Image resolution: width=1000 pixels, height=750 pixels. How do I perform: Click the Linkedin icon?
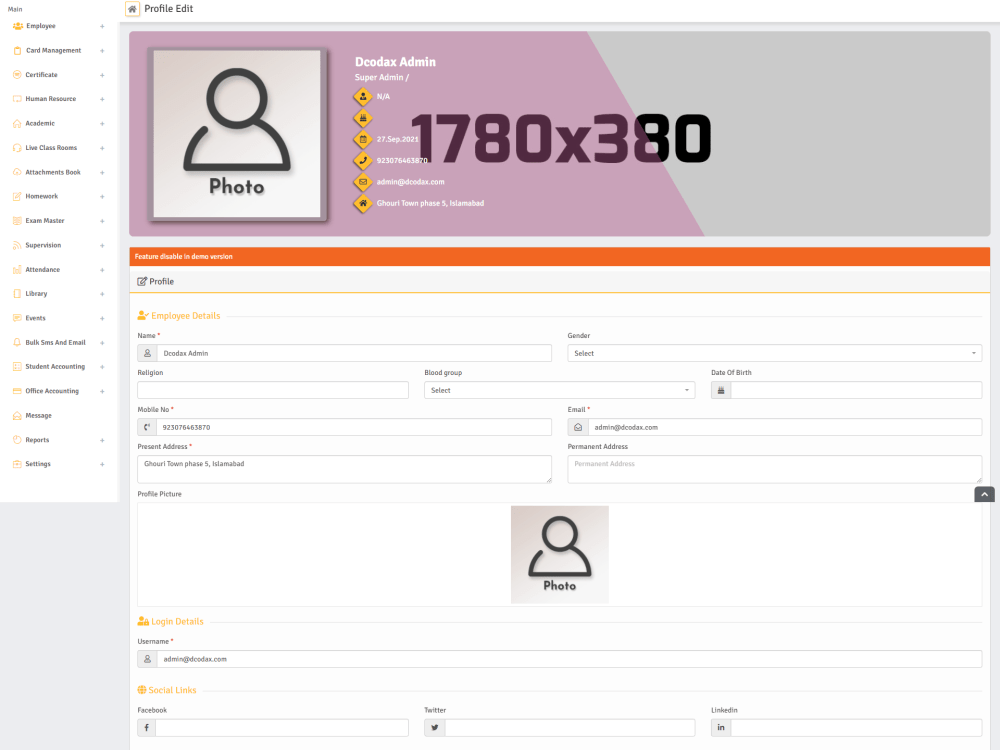[721, 728]
